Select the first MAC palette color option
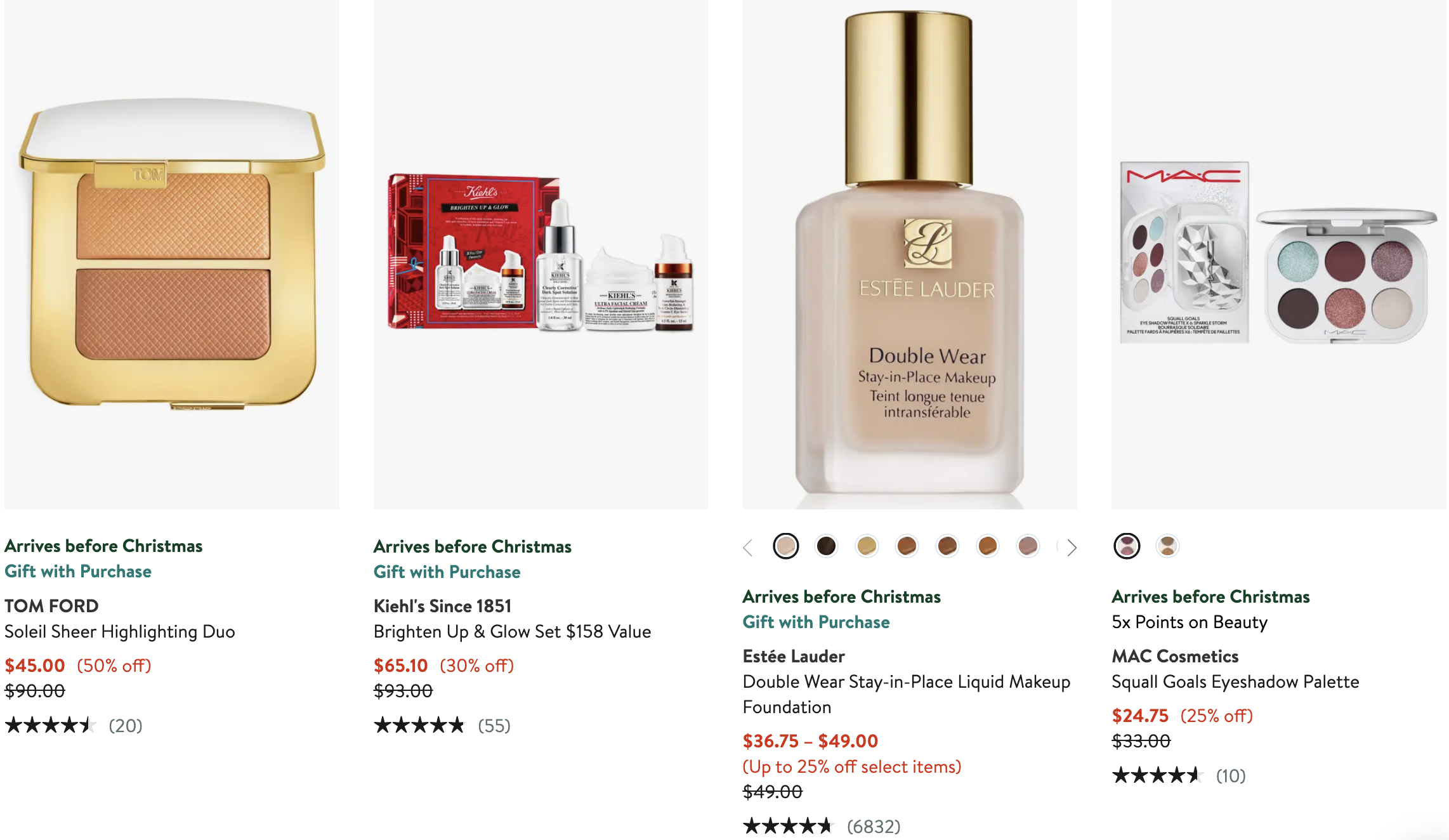 pos(1127,546)
